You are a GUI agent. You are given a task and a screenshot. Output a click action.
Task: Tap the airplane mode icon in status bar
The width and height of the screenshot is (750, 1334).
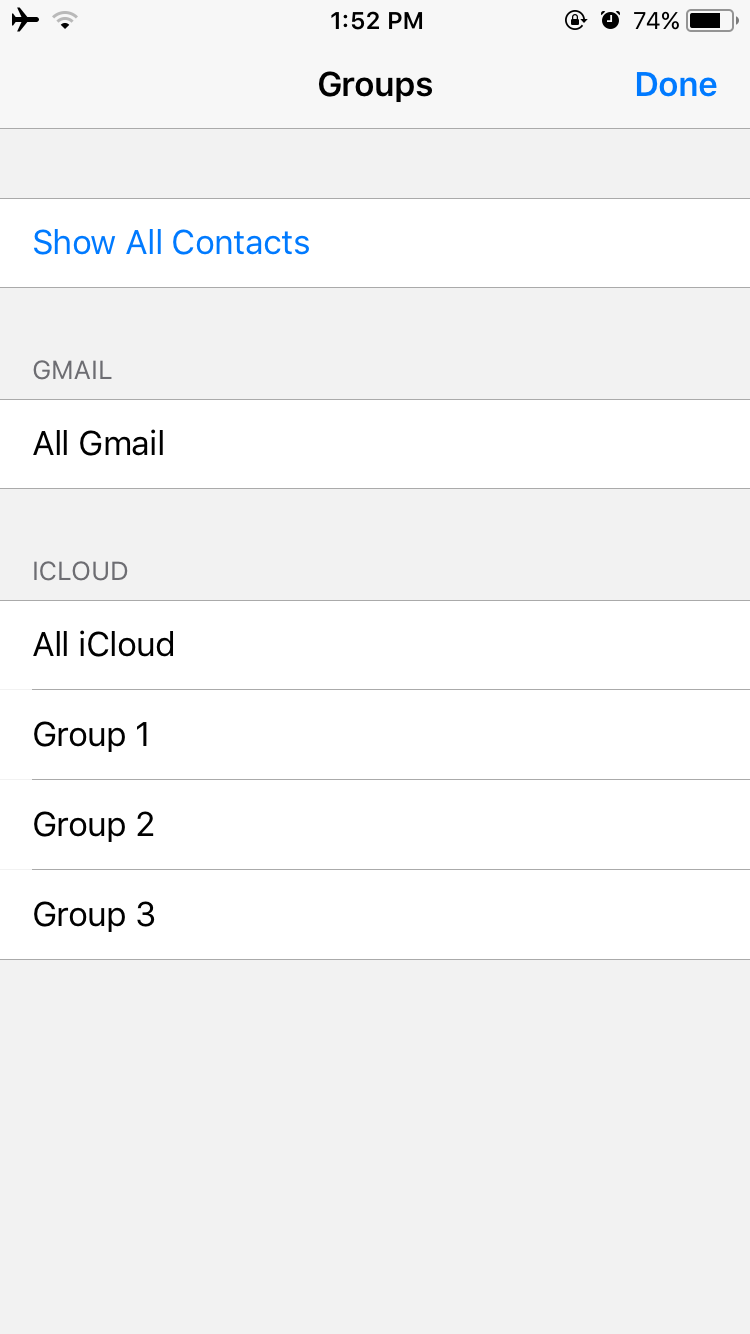[25, 20]
